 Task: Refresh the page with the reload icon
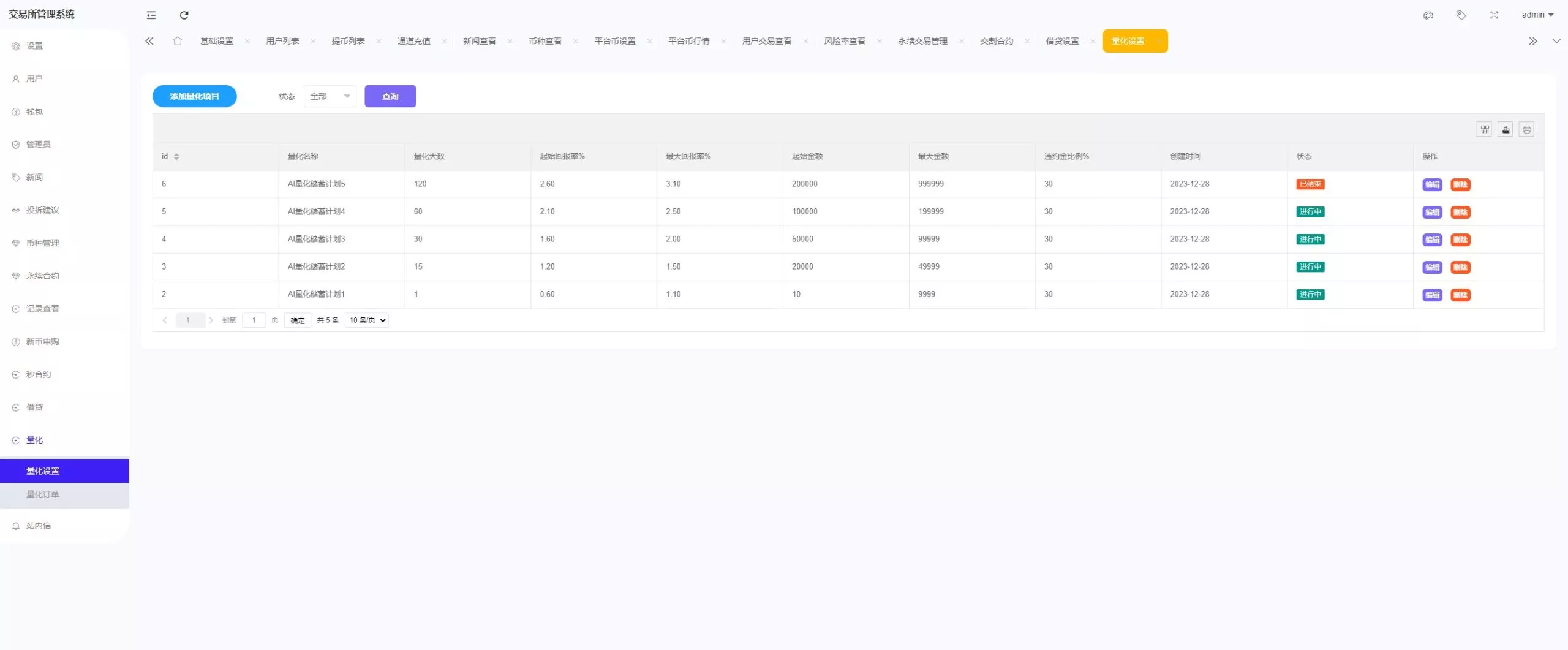(x=184, y=15)
